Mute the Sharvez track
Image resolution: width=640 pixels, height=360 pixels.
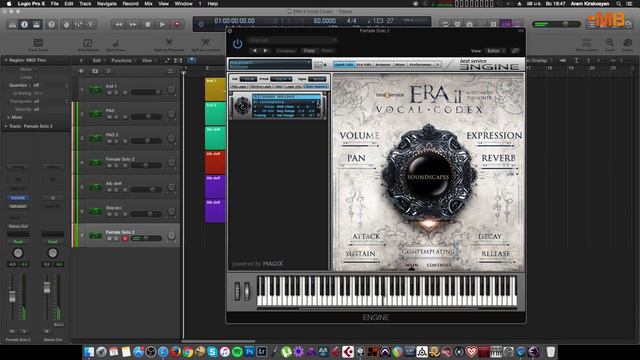tap(109, 214)
